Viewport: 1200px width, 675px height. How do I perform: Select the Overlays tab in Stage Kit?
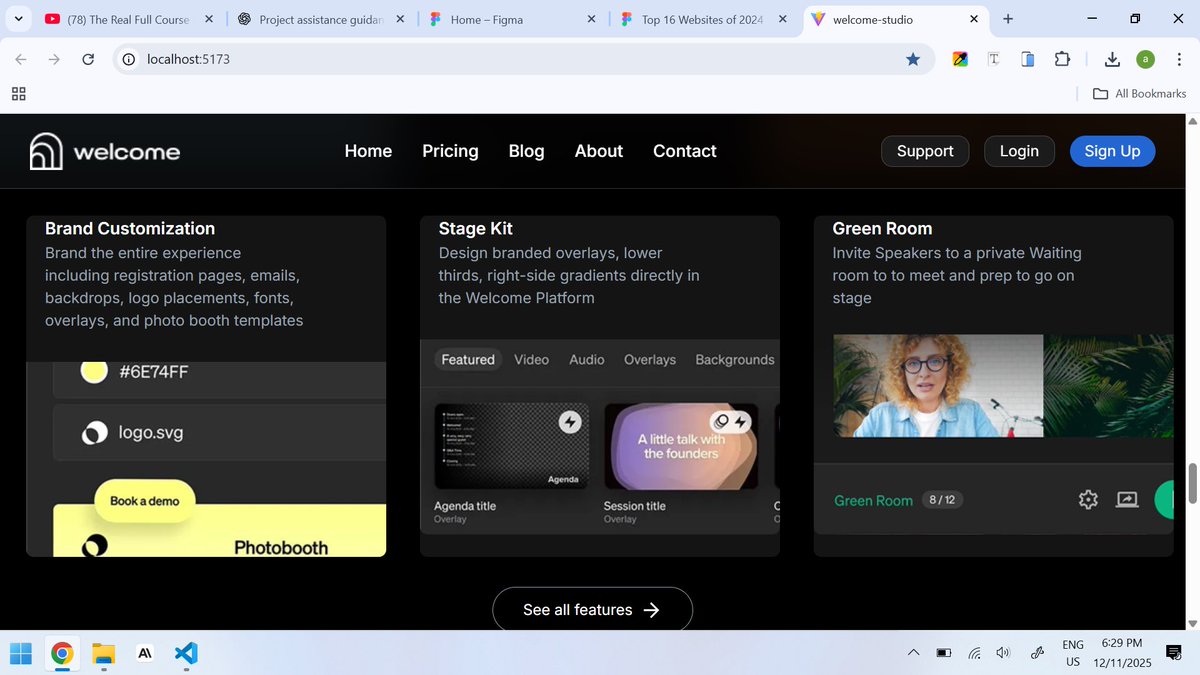[x=650, y=359]
